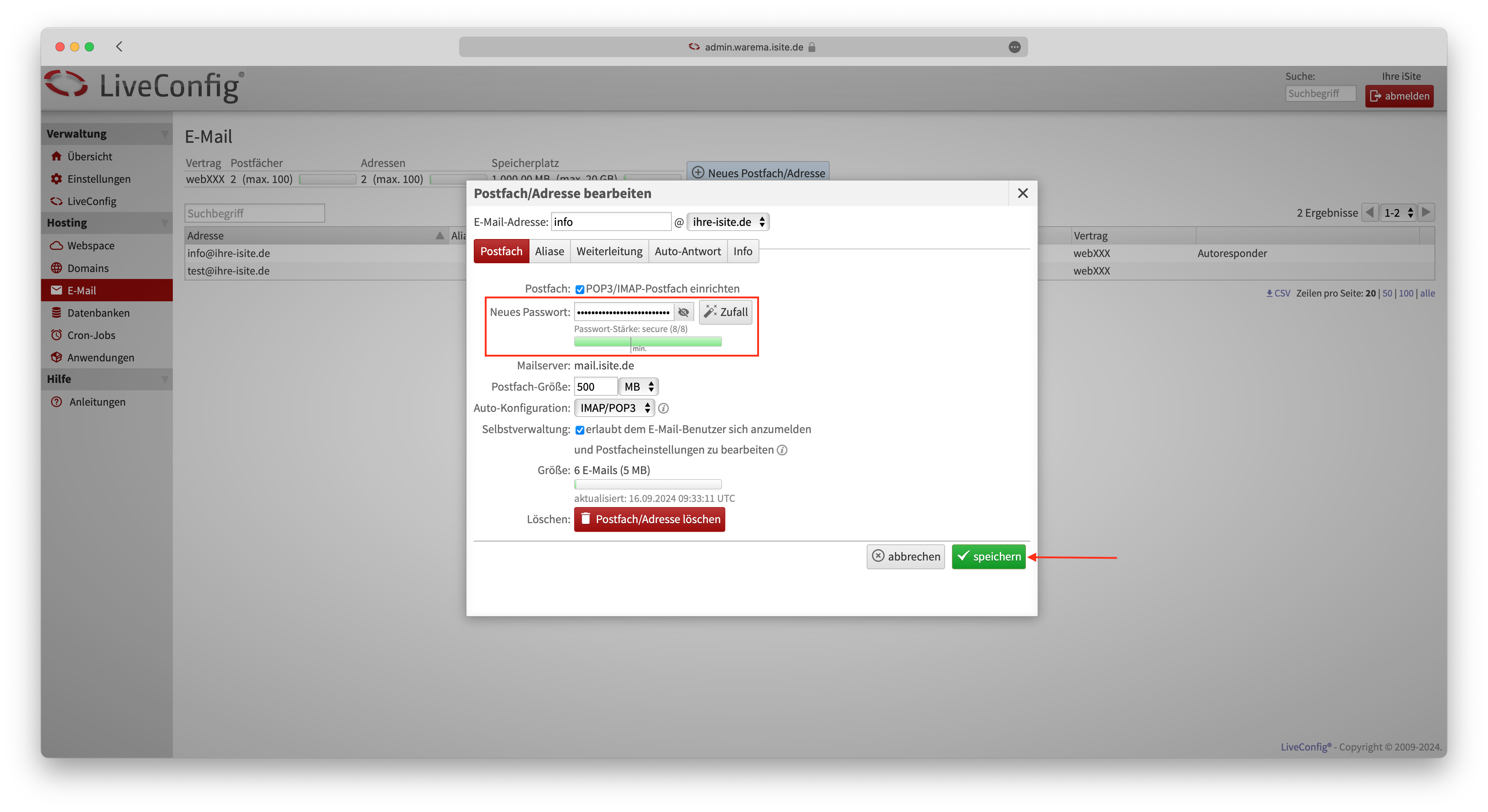Toggle password visibility eye icon

click(x=683, y=312)
